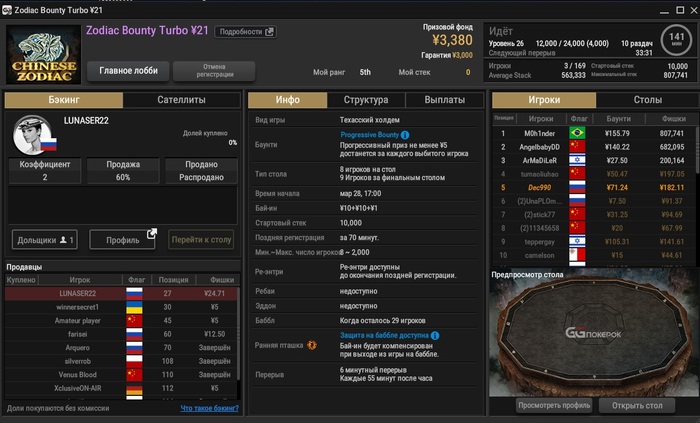Sort sellers by Куплено column header

(21, 280)
